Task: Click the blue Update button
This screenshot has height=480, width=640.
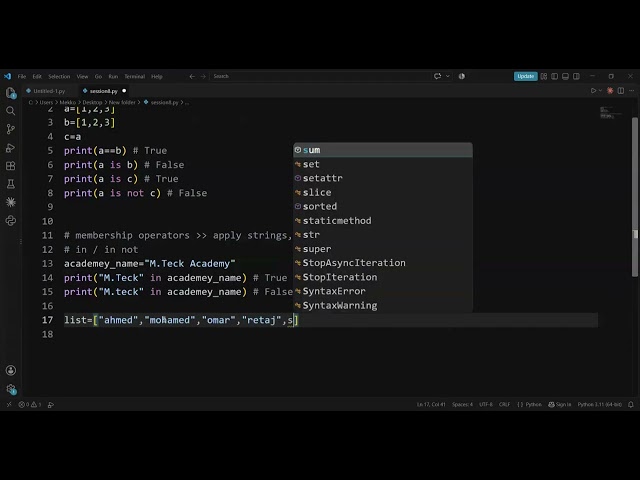Action: [x=525, y=76]
